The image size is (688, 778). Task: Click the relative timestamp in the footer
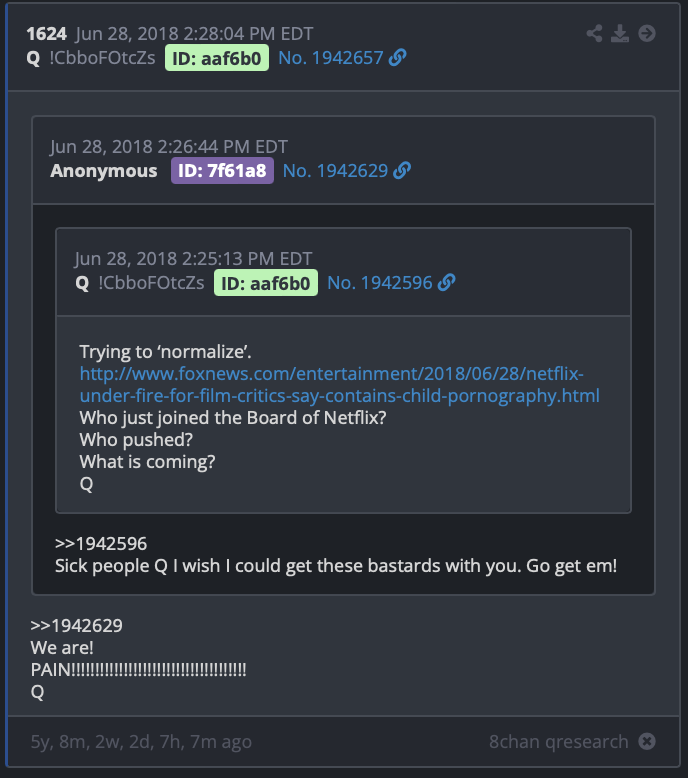pyautogui.click(x=141, y=742)
